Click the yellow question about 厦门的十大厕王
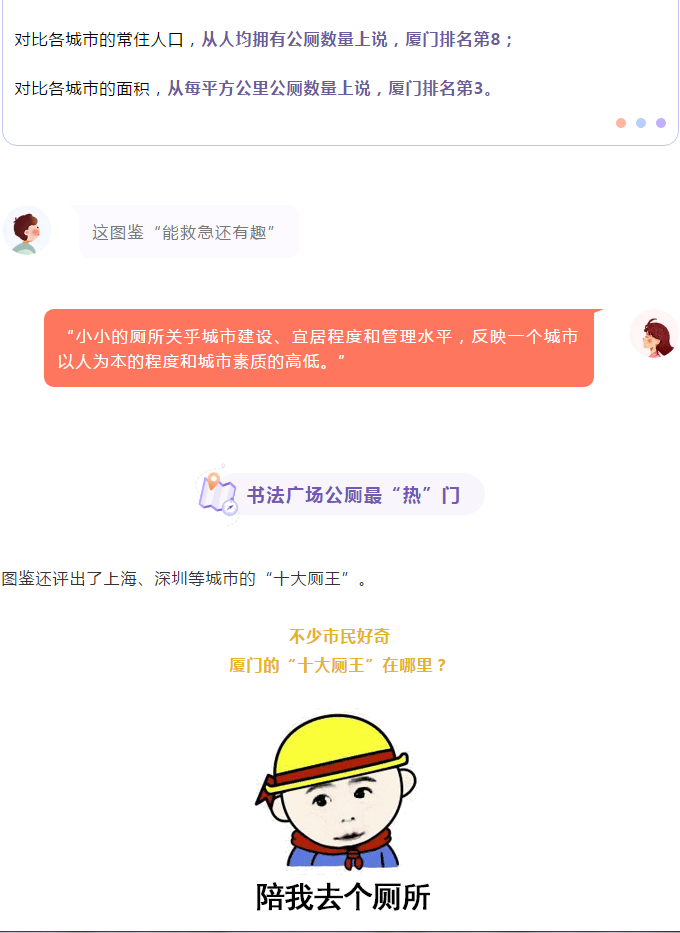680x933 pixels. (338, 665)
